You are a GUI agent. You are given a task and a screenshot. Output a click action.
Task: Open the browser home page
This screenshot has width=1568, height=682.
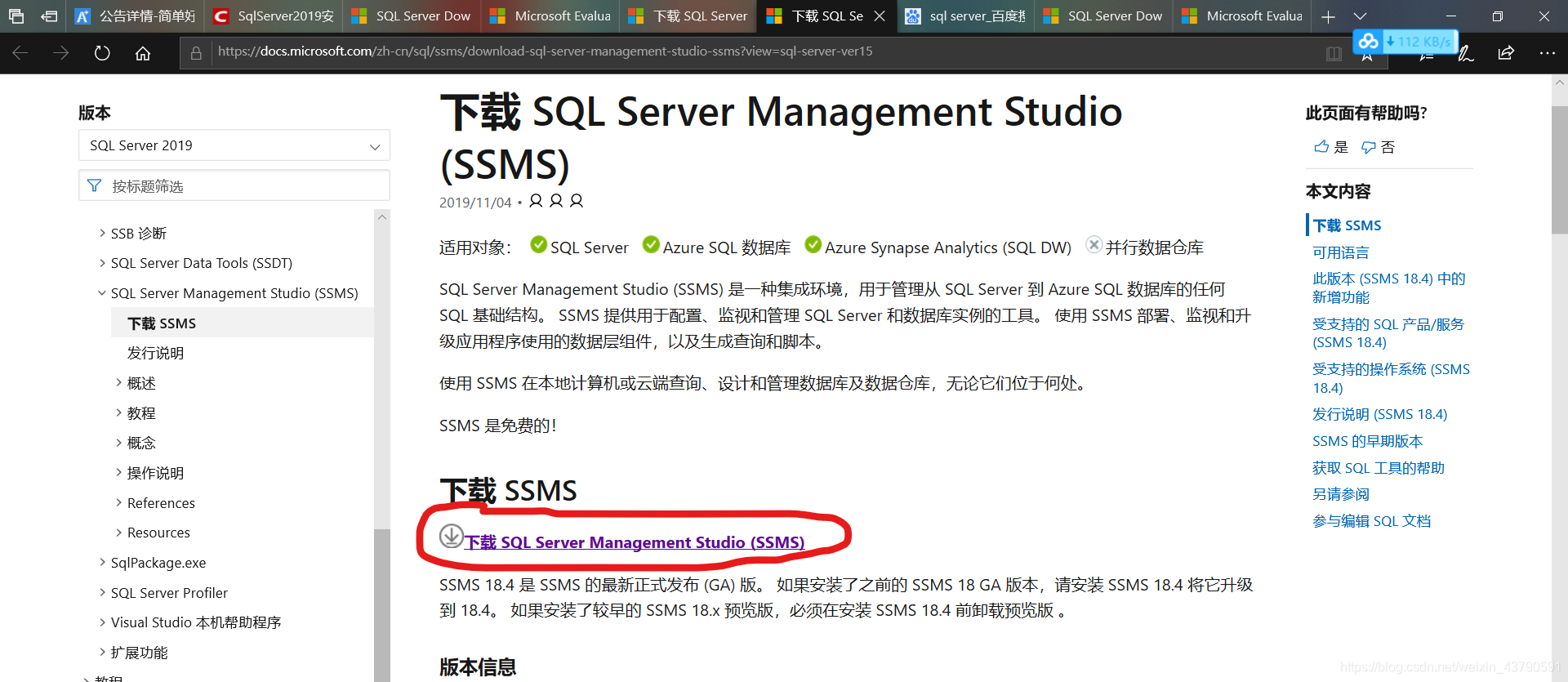pyautogui.click(x=143, y=53)
